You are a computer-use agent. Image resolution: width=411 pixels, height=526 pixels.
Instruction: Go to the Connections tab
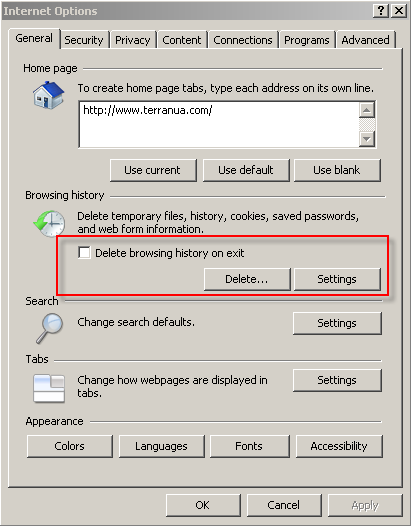243,40
